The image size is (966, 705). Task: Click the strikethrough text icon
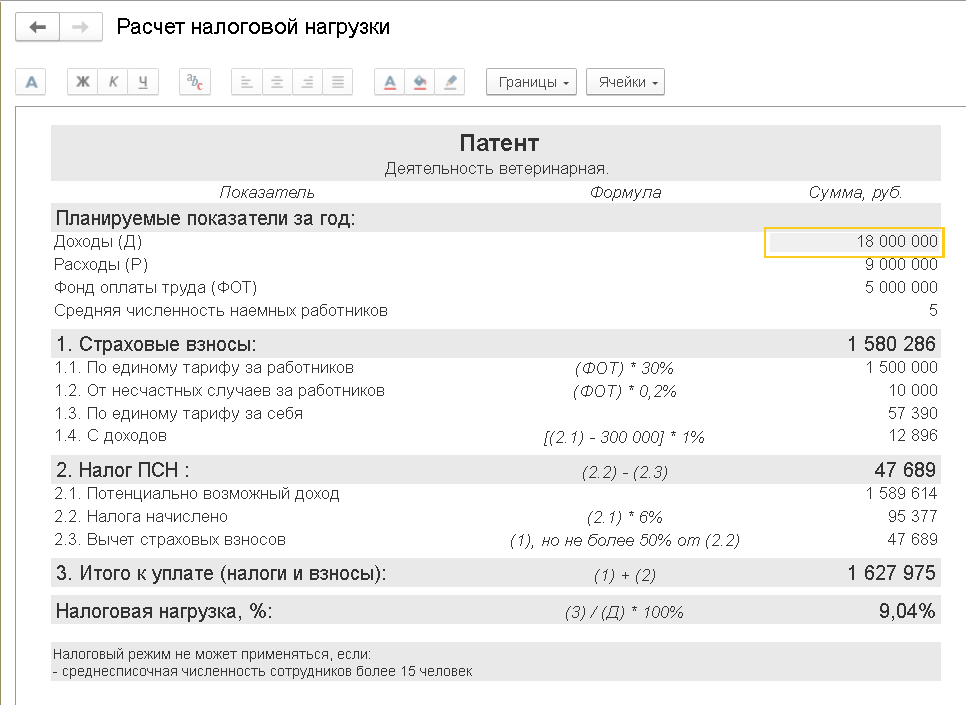coord(195,82)
